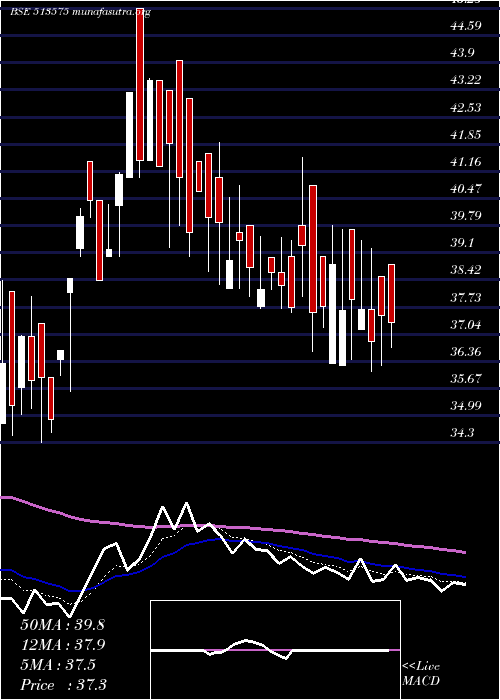Click the 35.67 price axis label
500x700 pixels.
(x=466, y=379)
